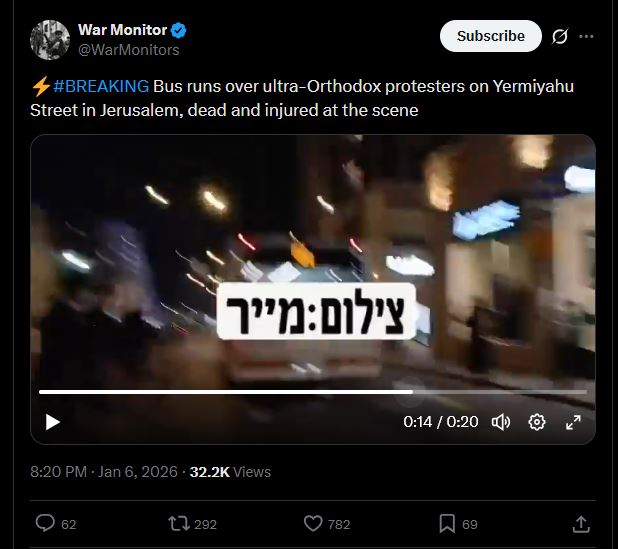
Task: Click the War Monitor display name
Action: [x=123, y=30]
